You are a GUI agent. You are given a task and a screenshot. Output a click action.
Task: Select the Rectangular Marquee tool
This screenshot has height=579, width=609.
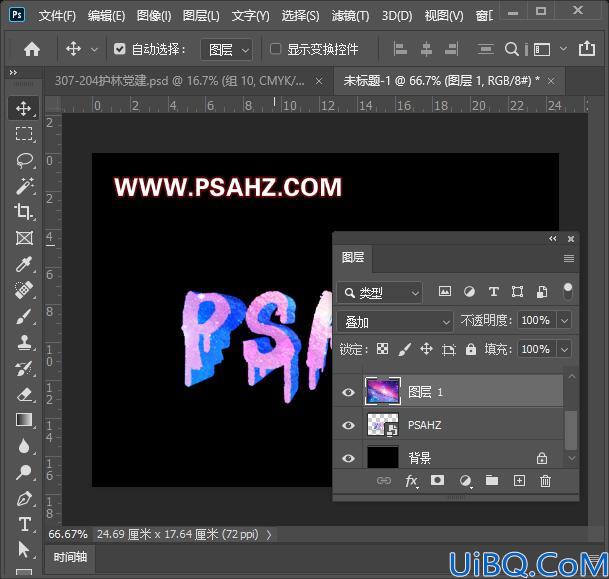click(24, 134)
